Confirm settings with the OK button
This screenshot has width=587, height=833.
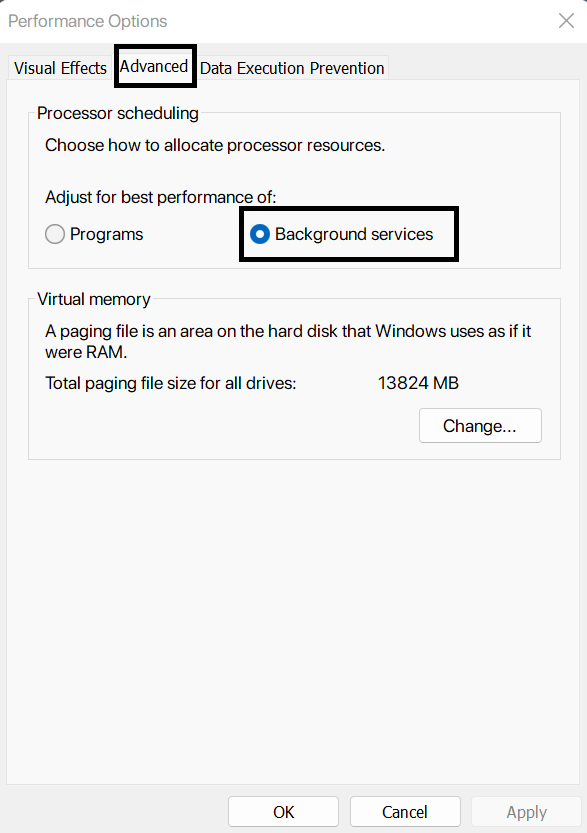[x=283, y=812]
